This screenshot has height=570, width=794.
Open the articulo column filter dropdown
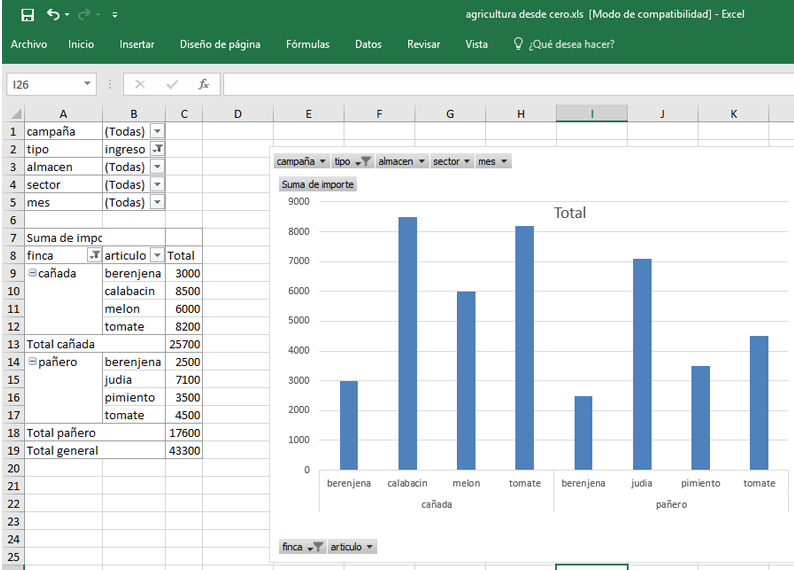pos(157,256)
